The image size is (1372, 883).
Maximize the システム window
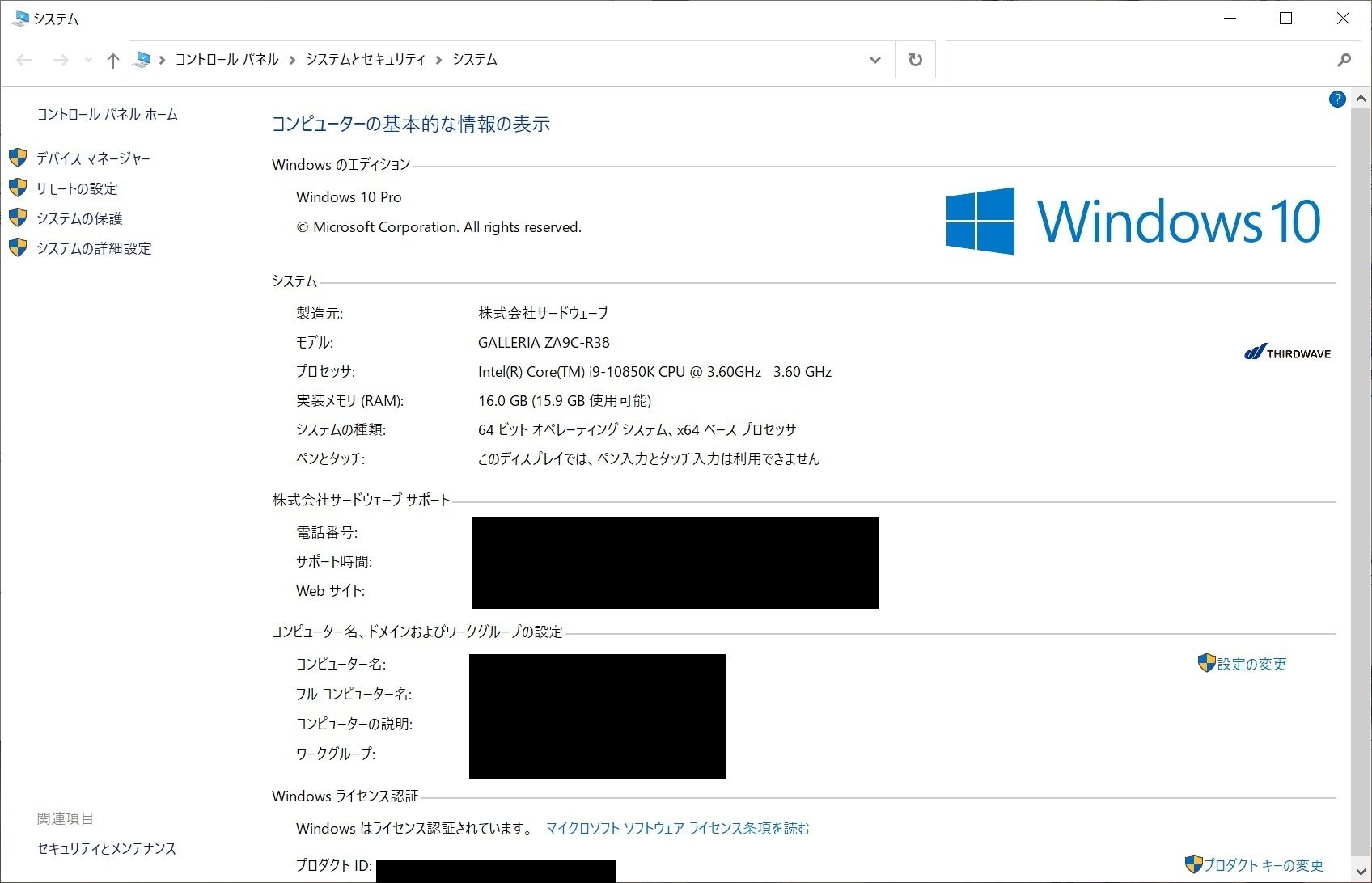pyautogui.click(x=1286, y=19)
